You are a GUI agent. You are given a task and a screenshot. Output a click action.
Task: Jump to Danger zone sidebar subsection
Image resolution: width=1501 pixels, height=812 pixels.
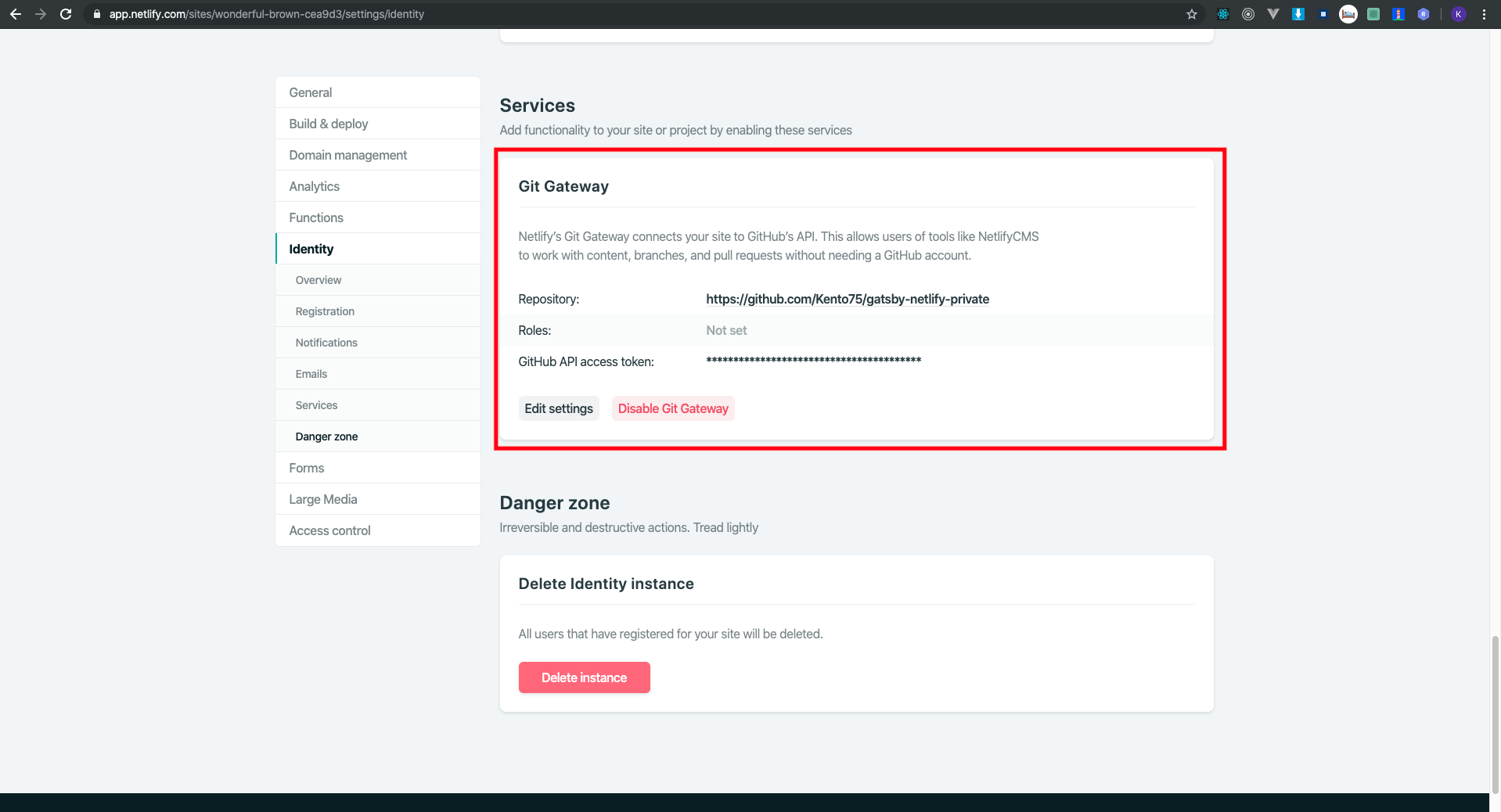click(378, 437)
